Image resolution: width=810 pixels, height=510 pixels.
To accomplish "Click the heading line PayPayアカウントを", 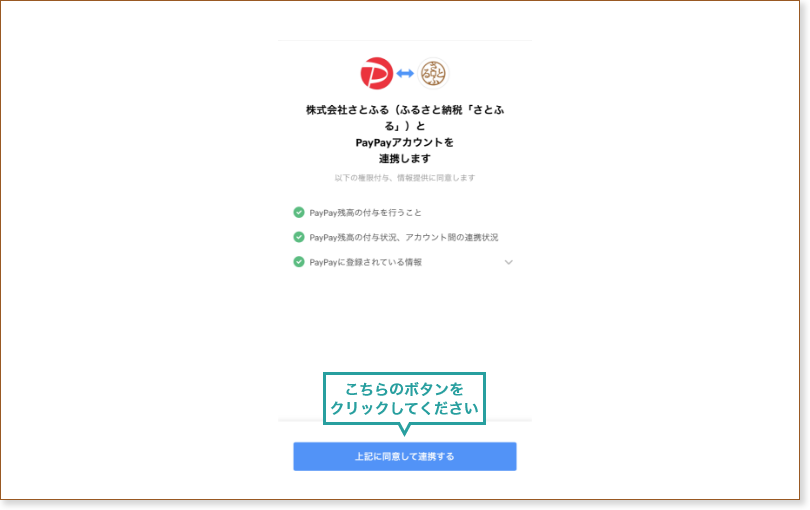I will pyautogui.click(x=404, y=143).
